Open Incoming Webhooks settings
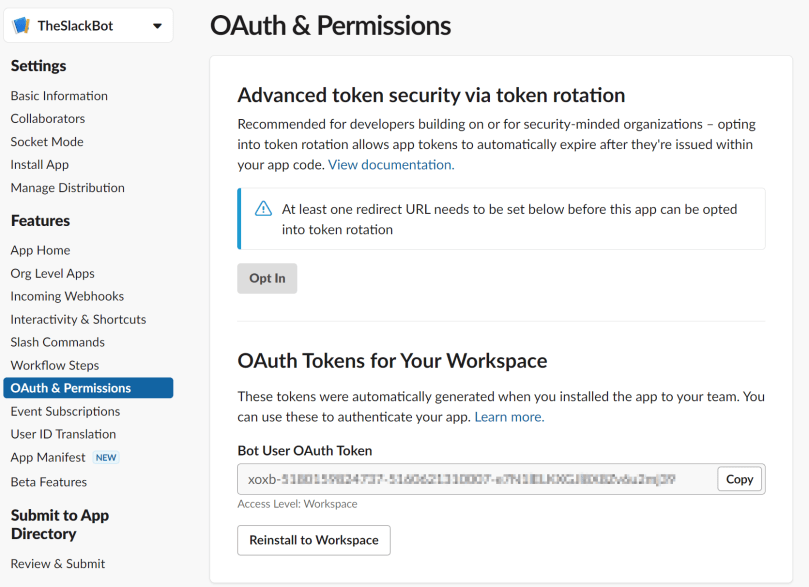Screen dimensions: 809x587 [67, 296]
